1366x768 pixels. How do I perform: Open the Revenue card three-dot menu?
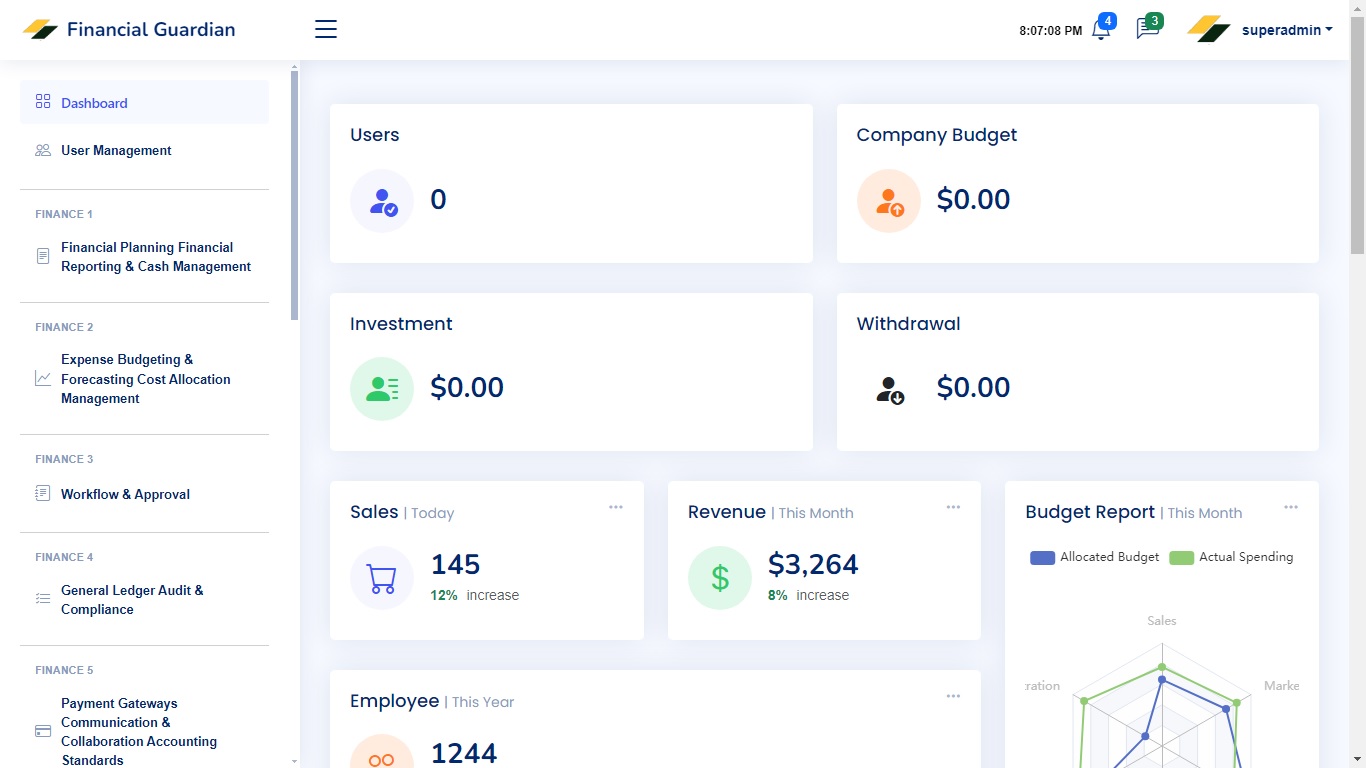(953, 508)
